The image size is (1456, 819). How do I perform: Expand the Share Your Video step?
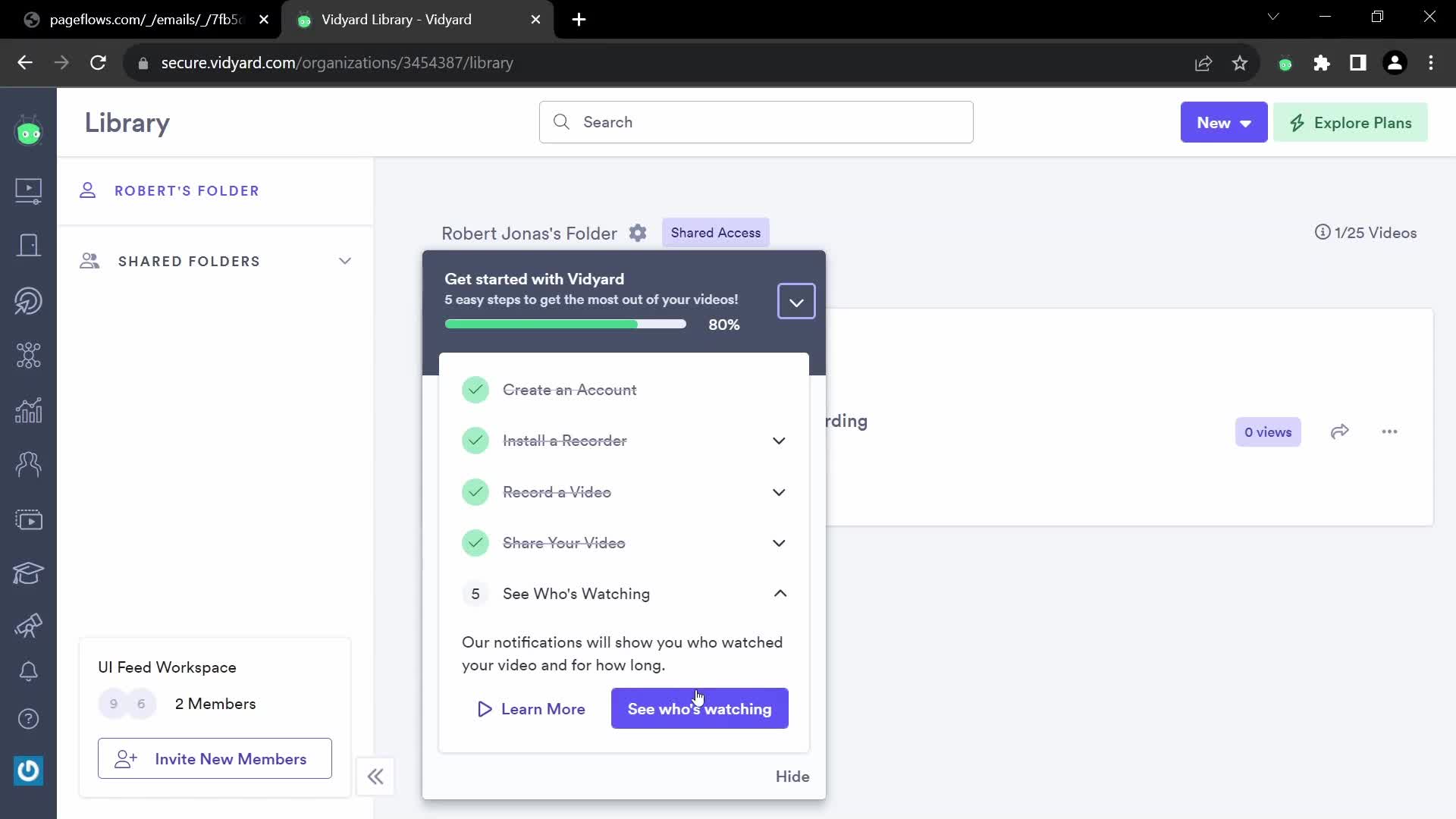779,543
